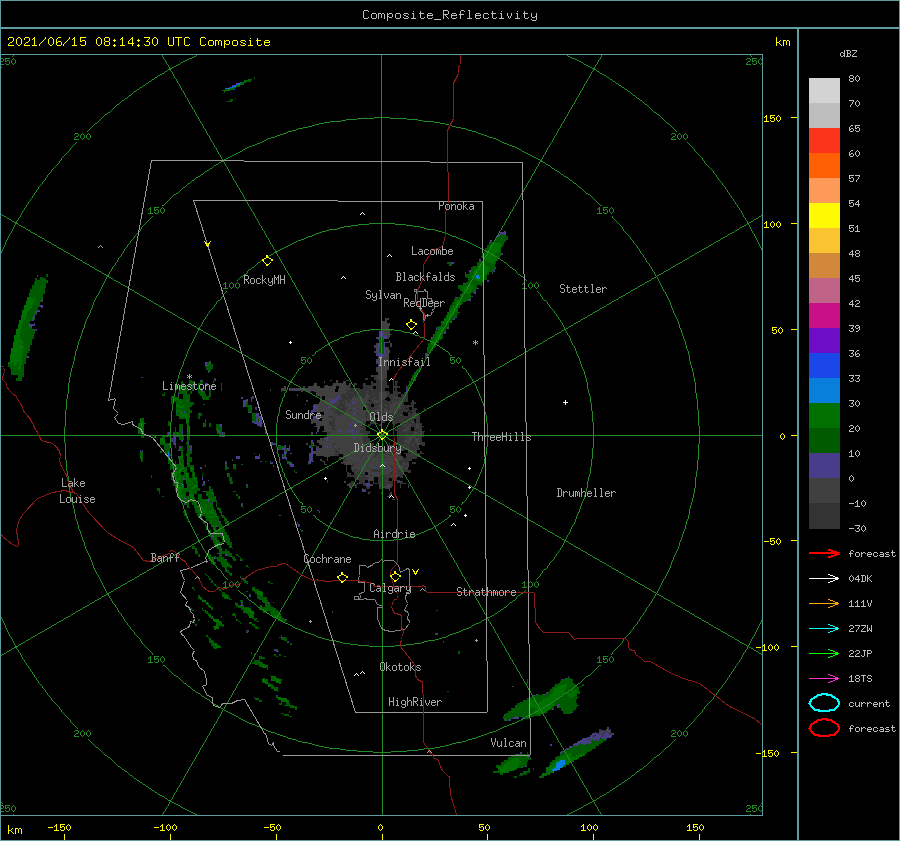This screenshot has height=841, width=900.
Task: Select the magenta 42-39 dBZ color swatch
Action: 824,315
